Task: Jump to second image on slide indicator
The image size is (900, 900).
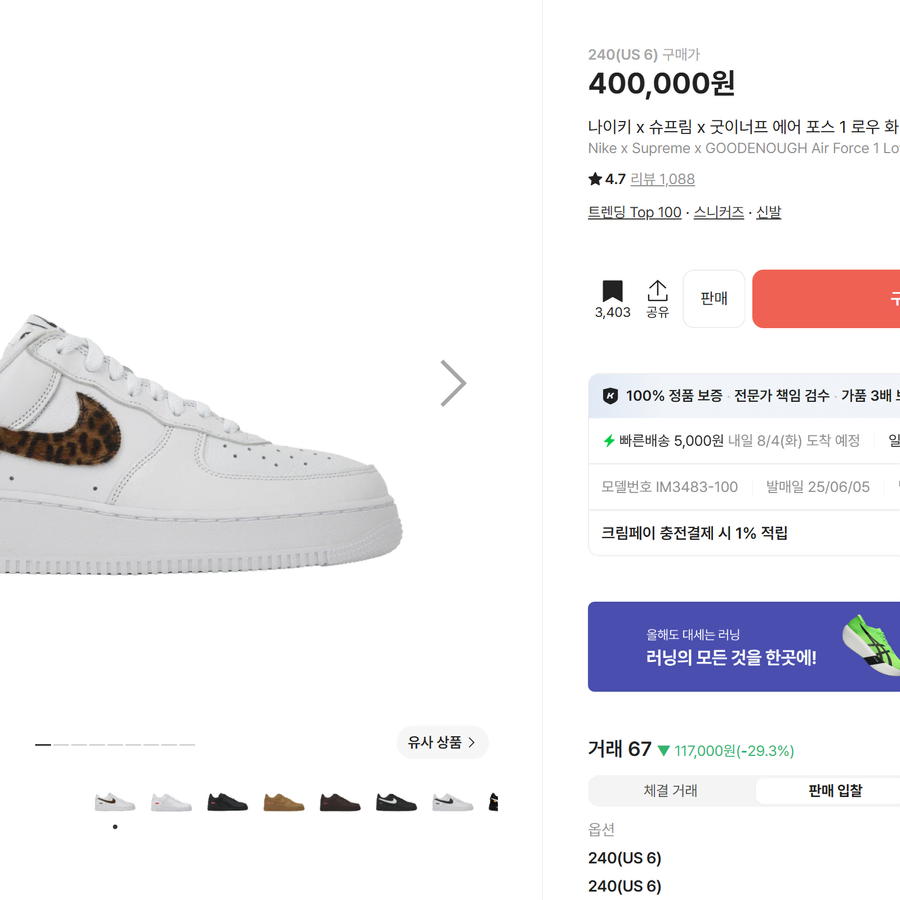Action: point(61,744)
